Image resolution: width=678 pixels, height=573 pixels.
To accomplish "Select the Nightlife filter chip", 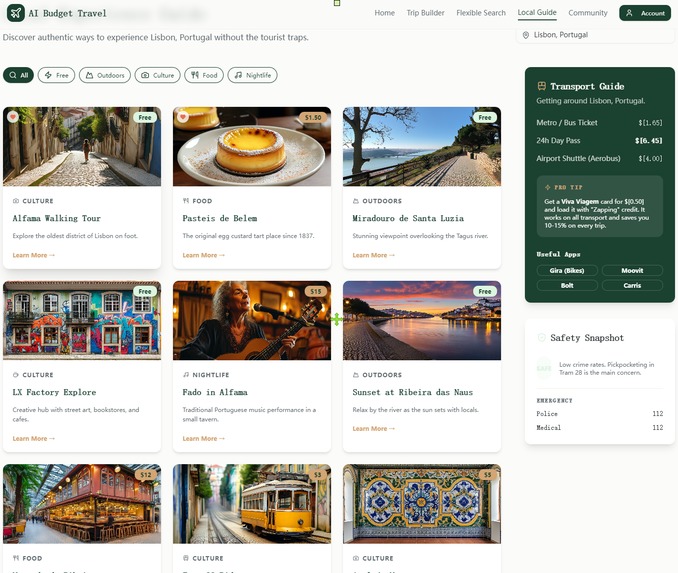I will 253,75.
